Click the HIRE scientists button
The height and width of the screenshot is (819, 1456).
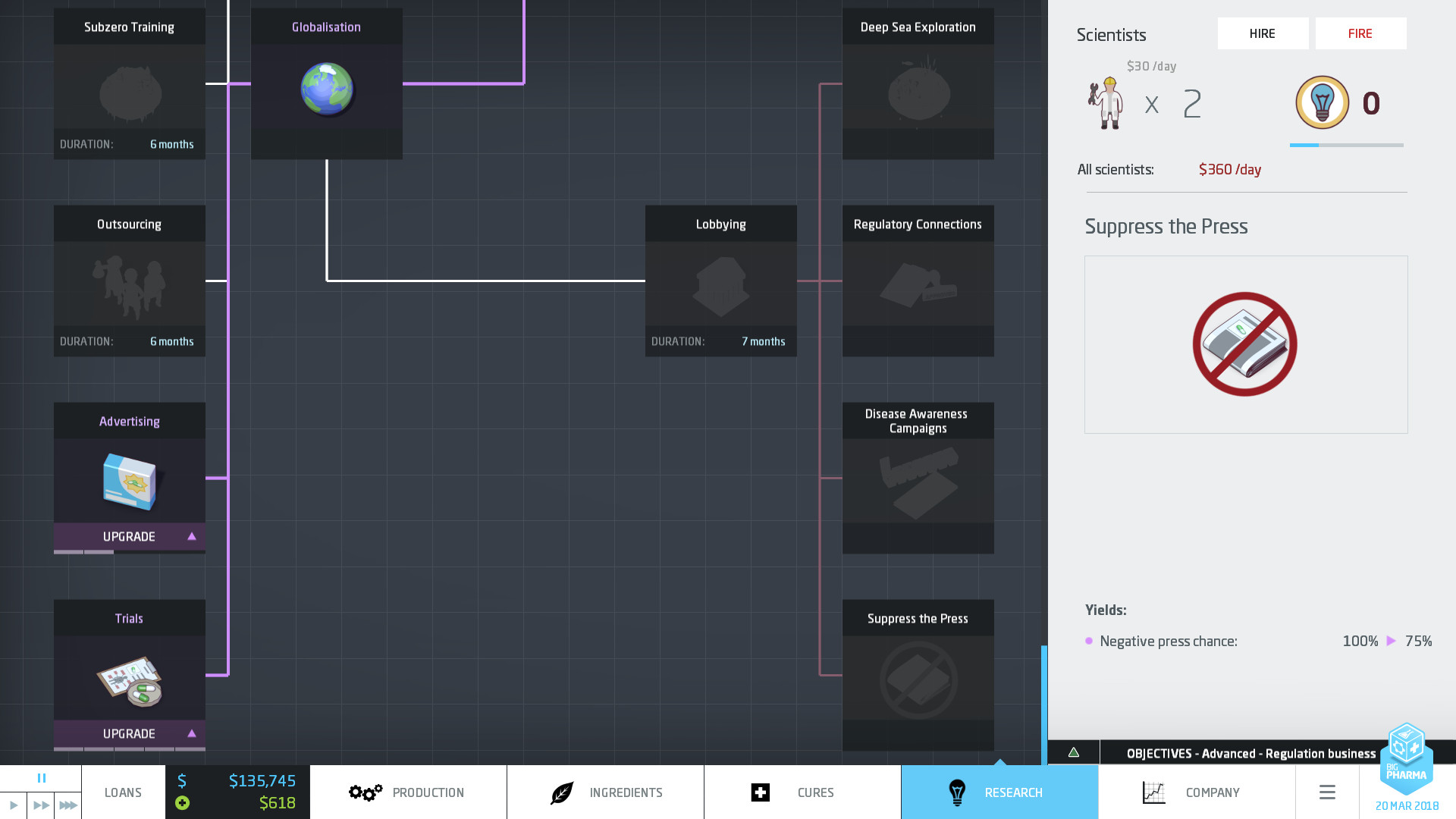[1263, 33]
